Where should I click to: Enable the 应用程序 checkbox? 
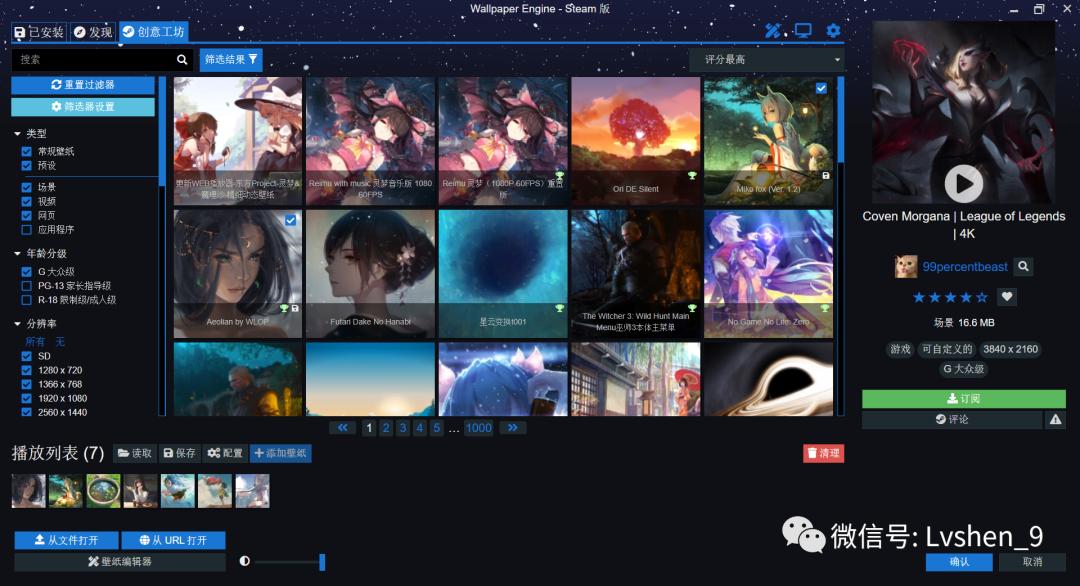coord(26,230)
